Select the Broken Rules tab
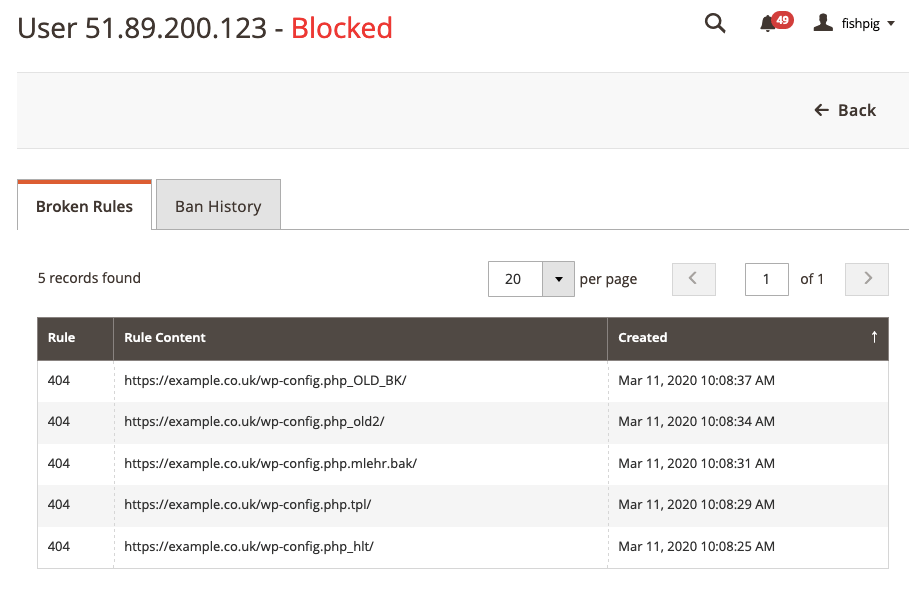The height and width of the screenshot is (600, 920). coord(84,206)
